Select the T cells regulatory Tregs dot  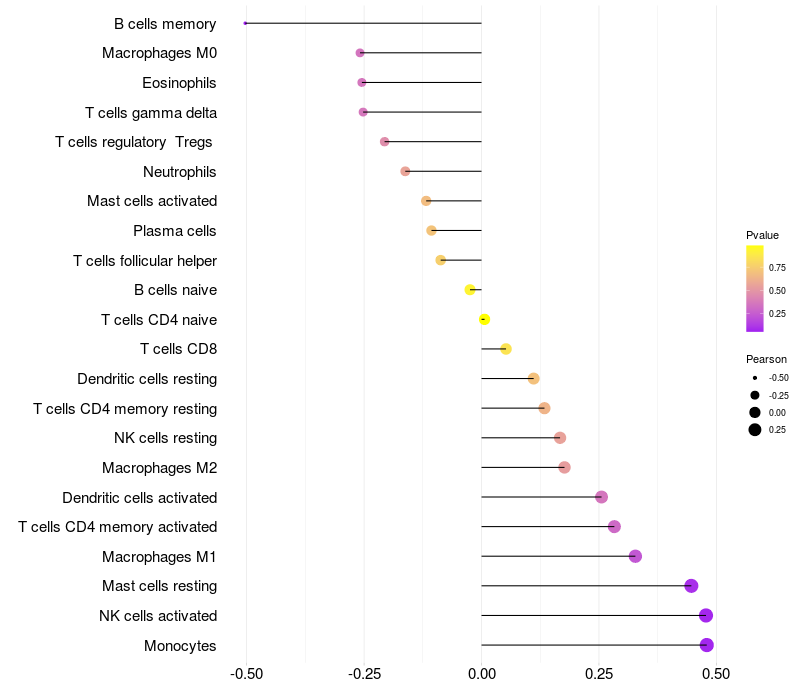click(x=385, y=141)
